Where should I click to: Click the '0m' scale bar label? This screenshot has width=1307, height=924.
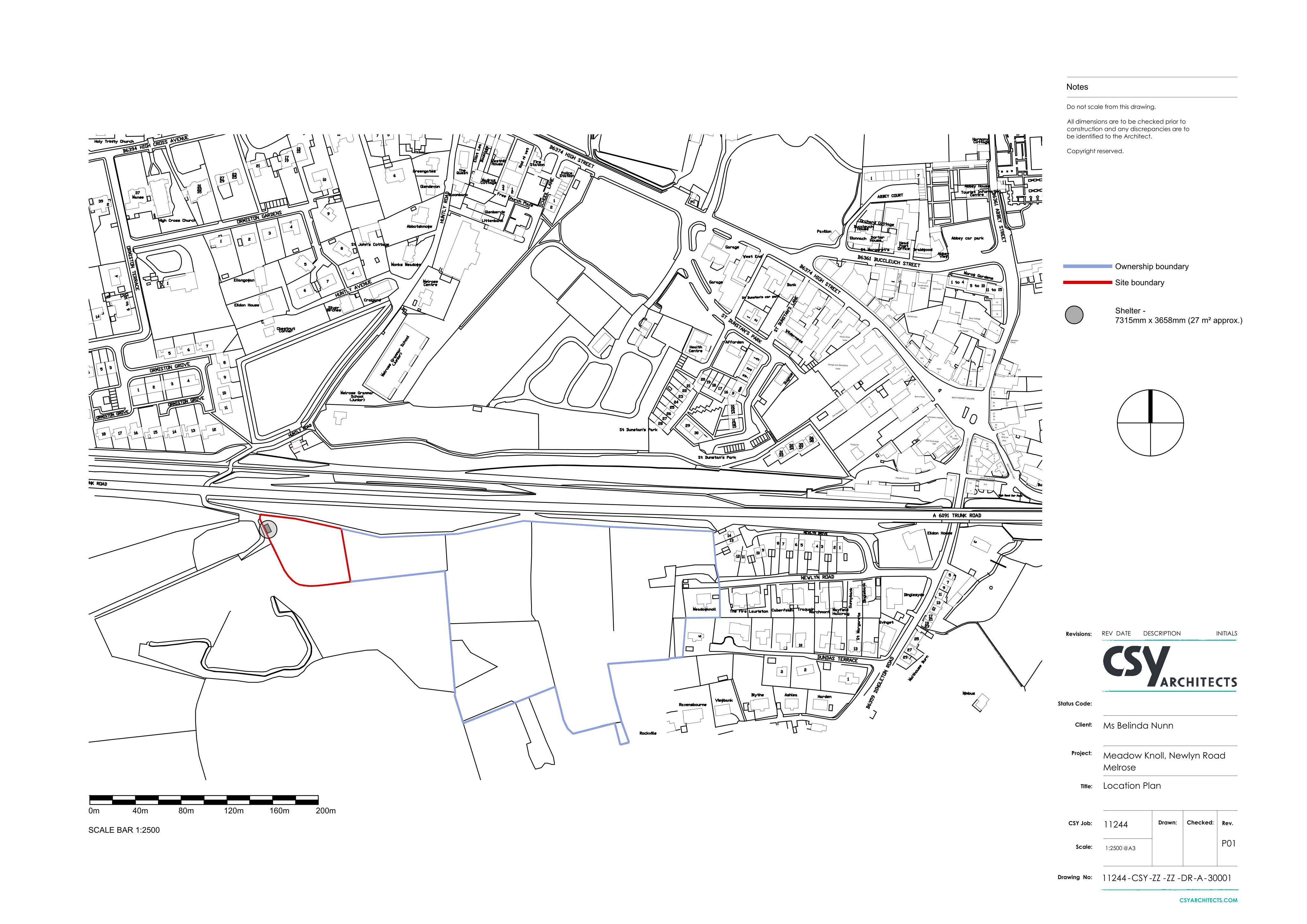(x=94, y=811)
